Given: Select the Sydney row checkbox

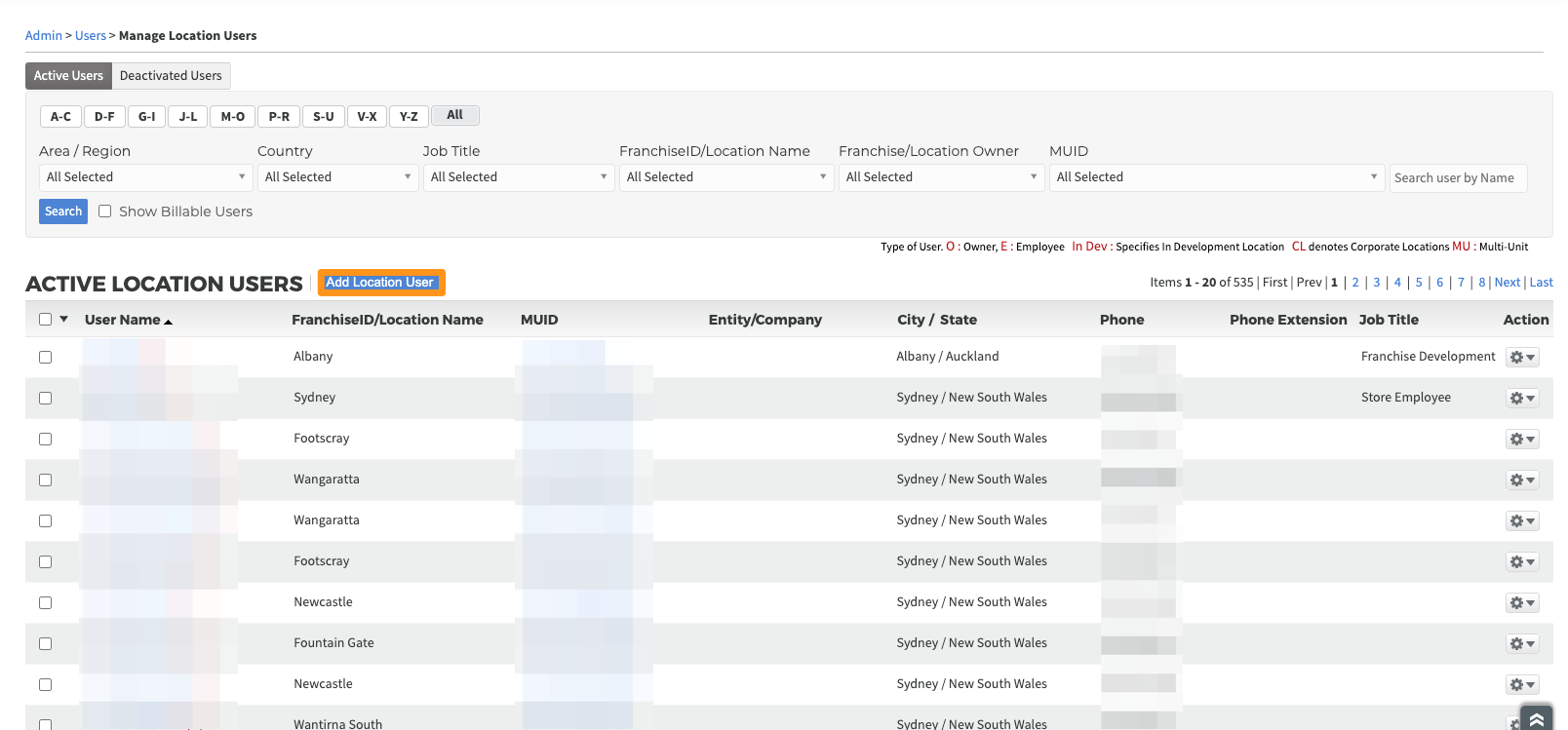Looking at the screenshot, I should click(45, 398).
